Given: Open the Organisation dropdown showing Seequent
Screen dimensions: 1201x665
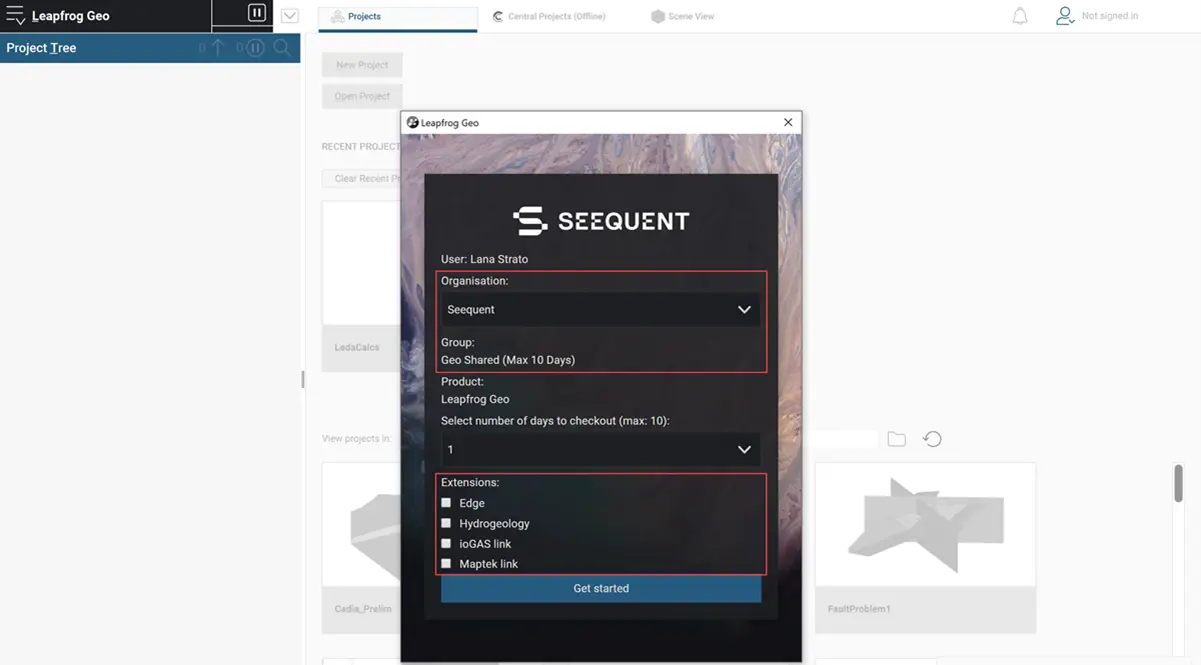Looking at the screenshot, I should tap(600, 310).
